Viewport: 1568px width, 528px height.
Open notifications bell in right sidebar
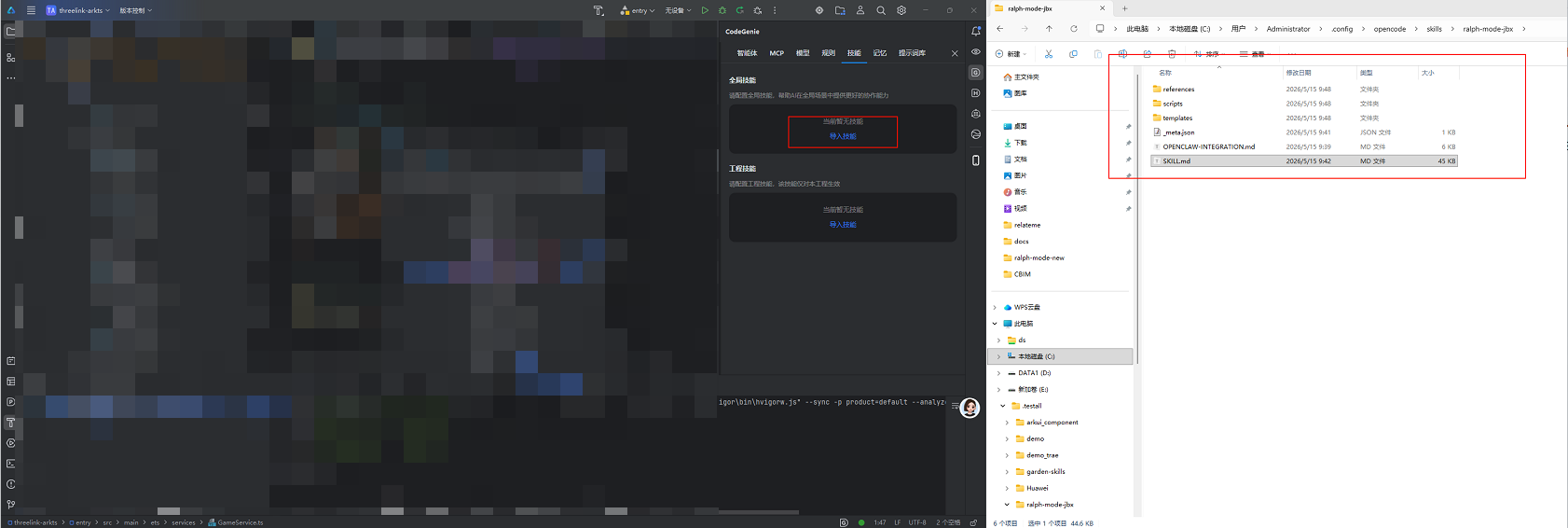click(976, 31)
